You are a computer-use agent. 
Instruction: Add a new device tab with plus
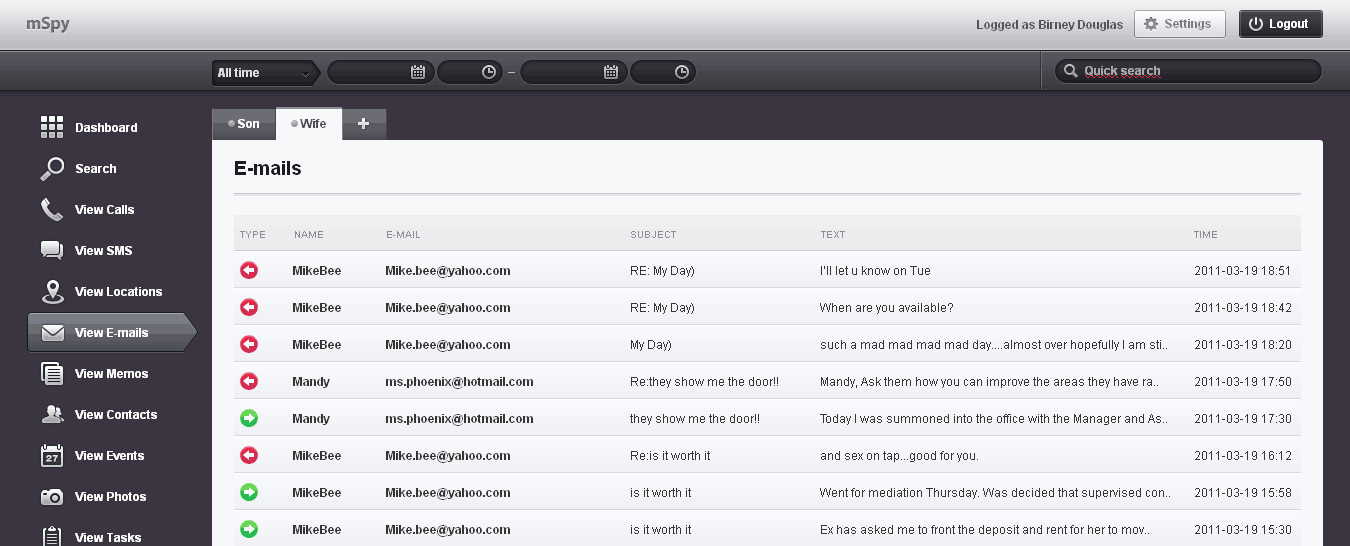(364, 124)
